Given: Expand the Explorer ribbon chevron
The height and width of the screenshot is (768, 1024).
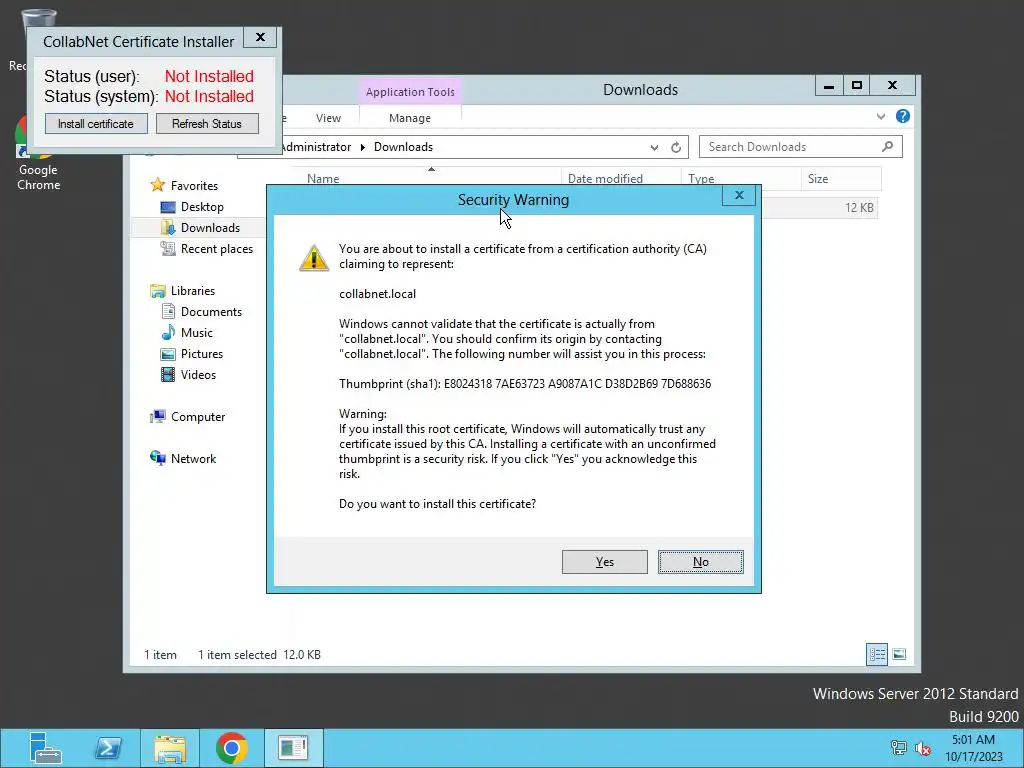Looking at the screenshot, I should pos(880,117).
